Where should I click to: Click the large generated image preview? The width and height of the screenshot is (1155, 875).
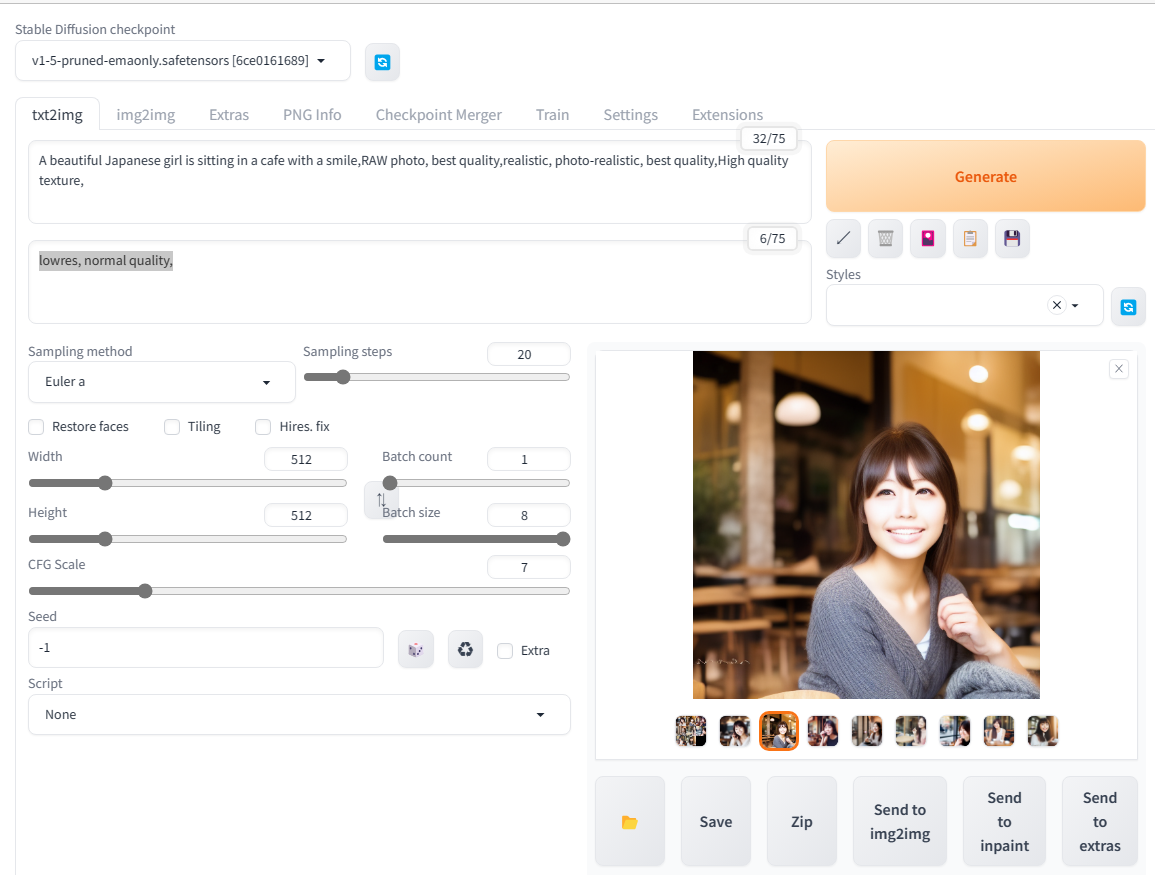tap(866, 525)
